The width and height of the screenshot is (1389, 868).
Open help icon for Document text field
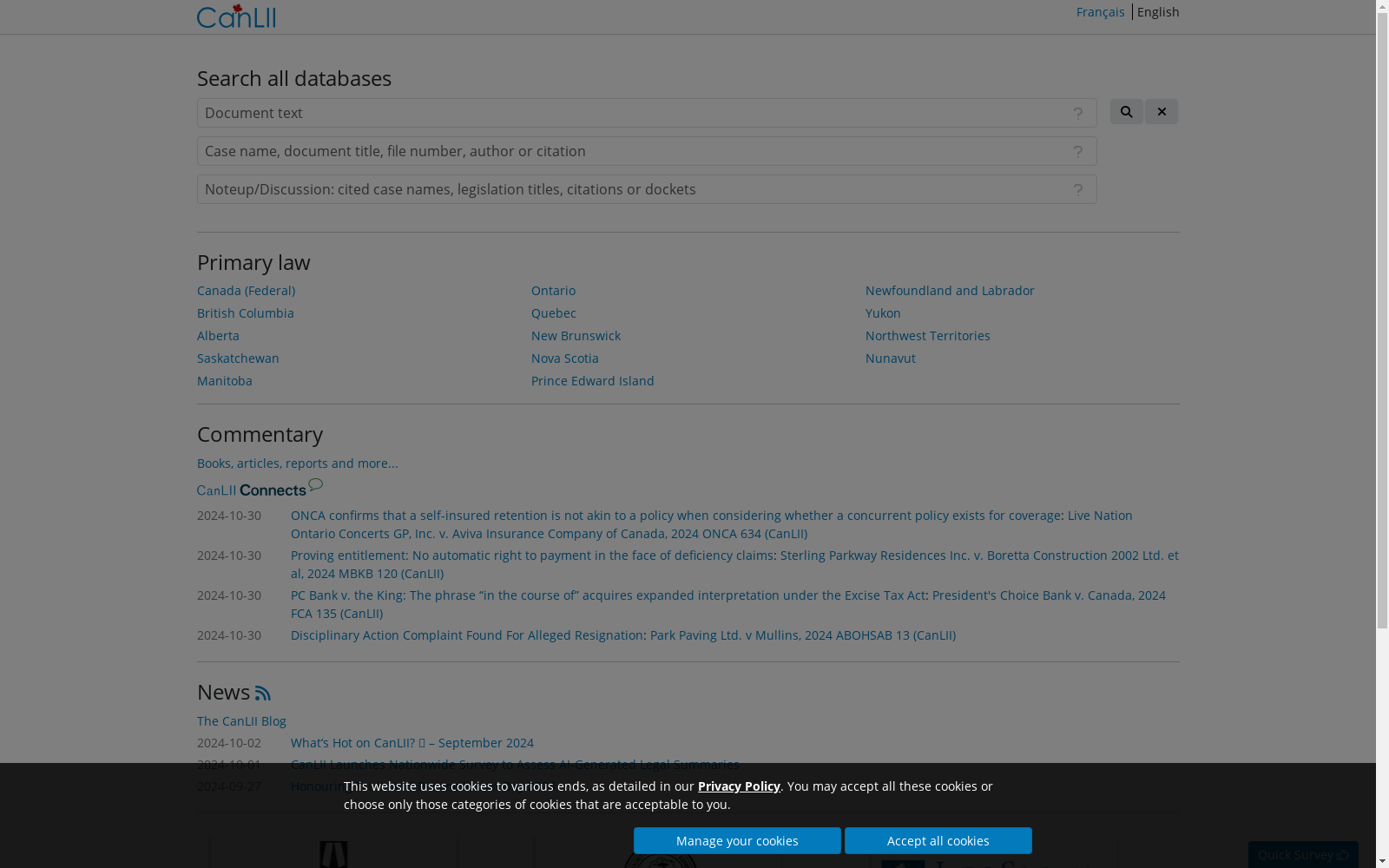(x=1078, y=114)
